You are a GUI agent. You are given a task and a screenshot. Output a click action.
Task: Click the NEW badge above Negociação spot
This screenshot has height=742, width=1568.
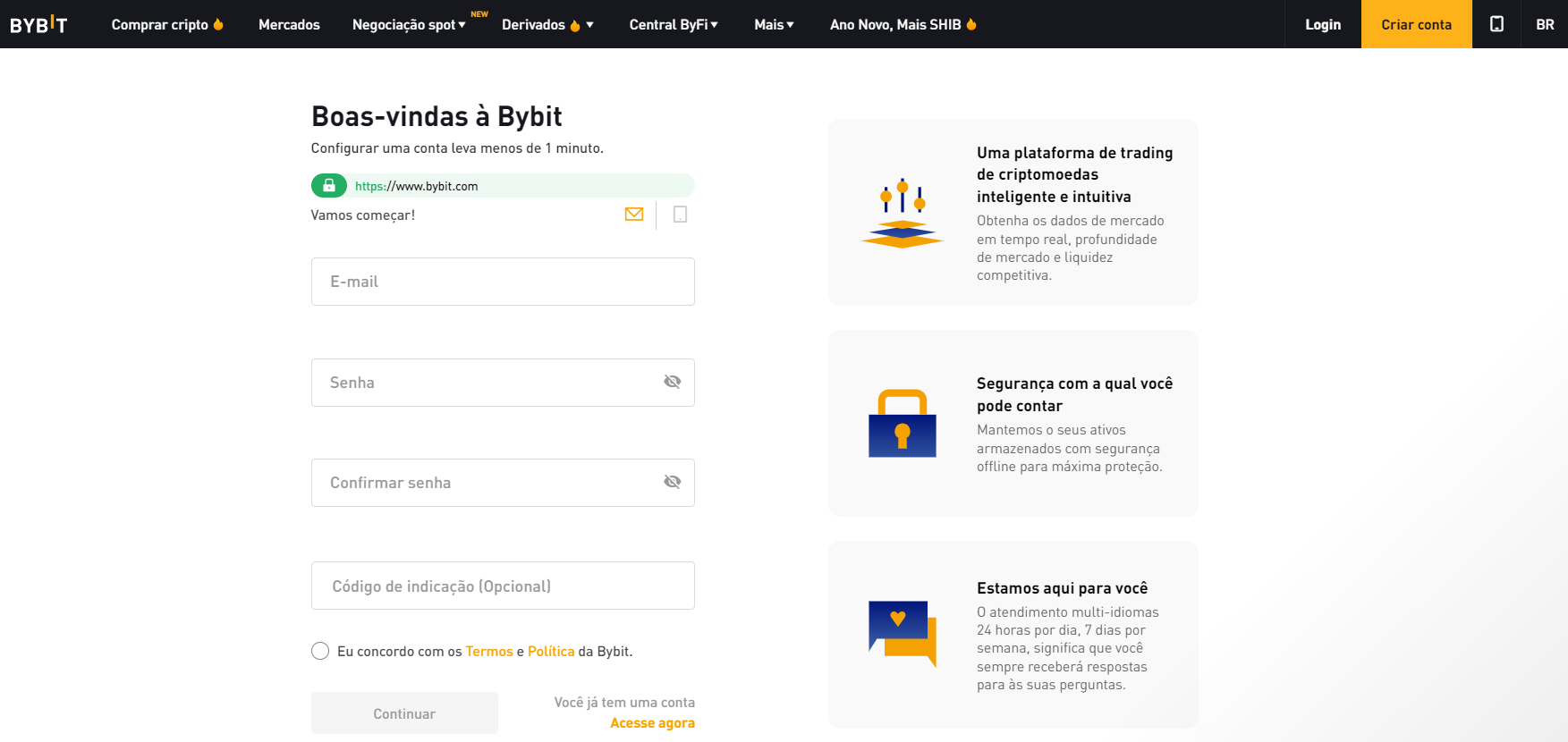coord(479,14)
